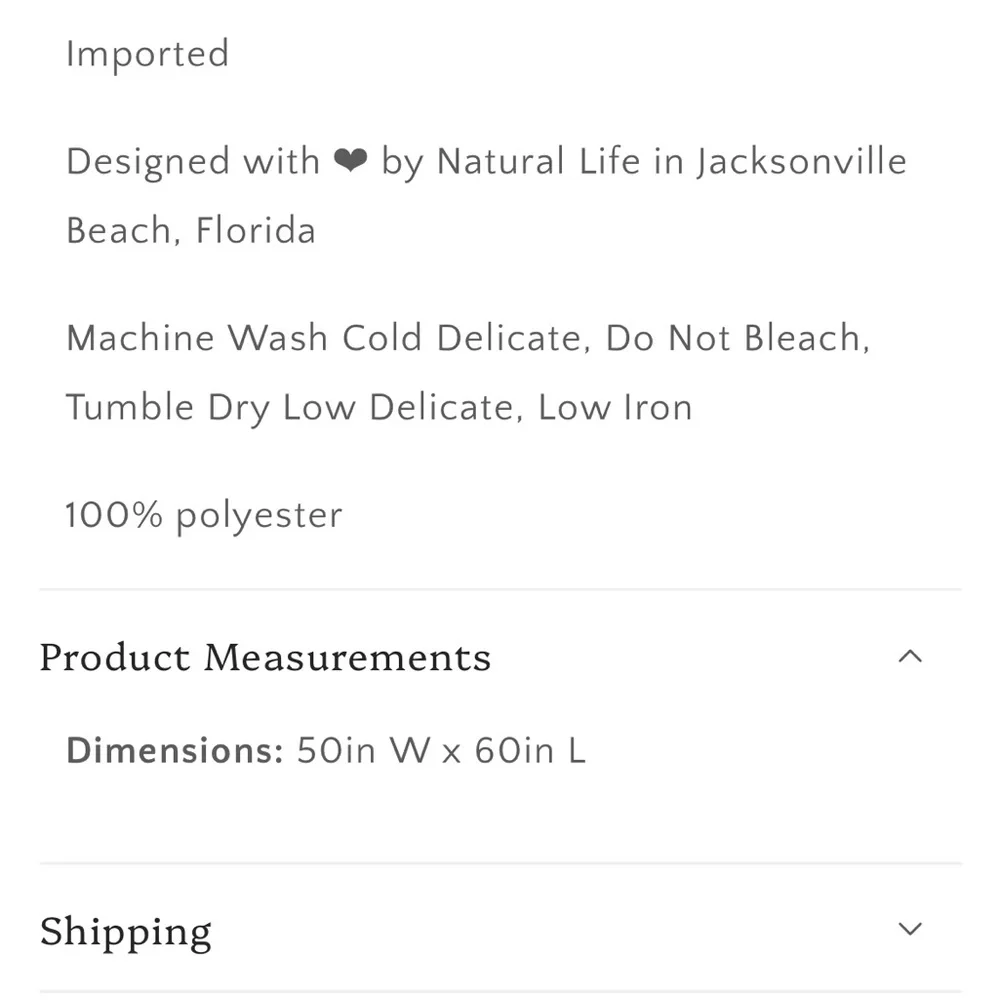Click the divider line above Shipping
Viewport: 1000px width, 1000px height.
point(500,863)
